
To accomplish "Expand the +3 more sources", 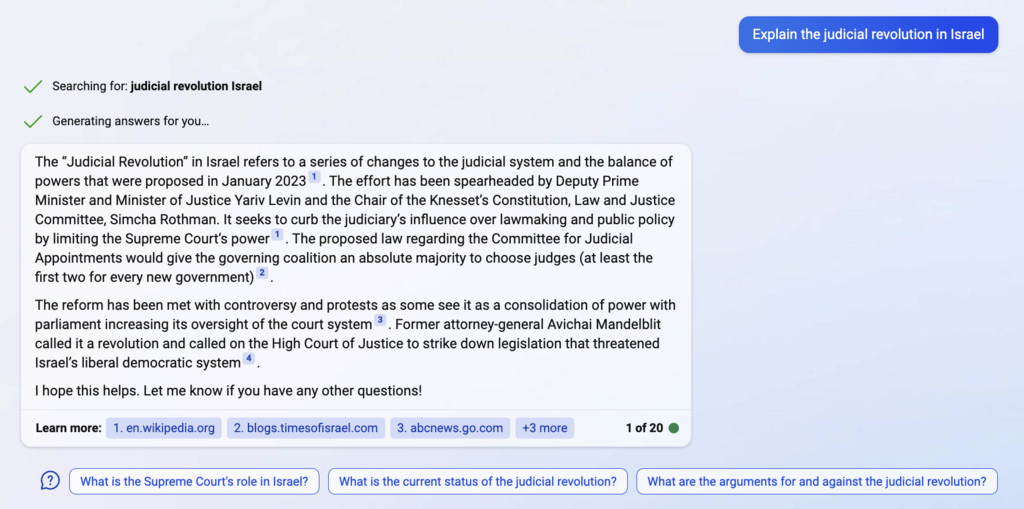I will [545, 428].
